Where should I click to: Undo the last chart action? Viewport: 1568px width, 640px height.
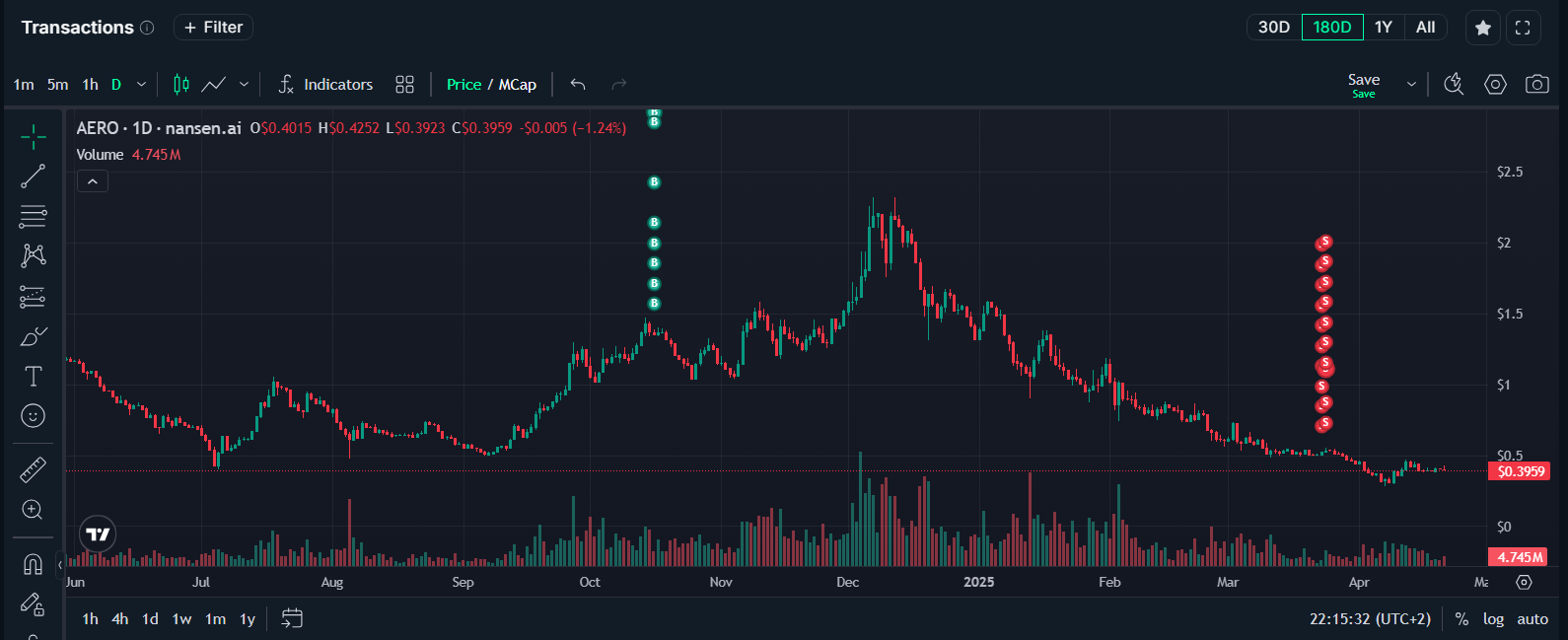tap(578, 85)
